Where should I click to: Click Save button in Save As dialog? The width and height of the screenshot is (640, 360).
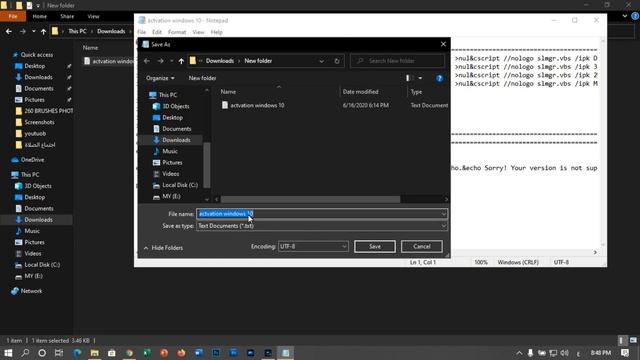click(x=375, y=247)
